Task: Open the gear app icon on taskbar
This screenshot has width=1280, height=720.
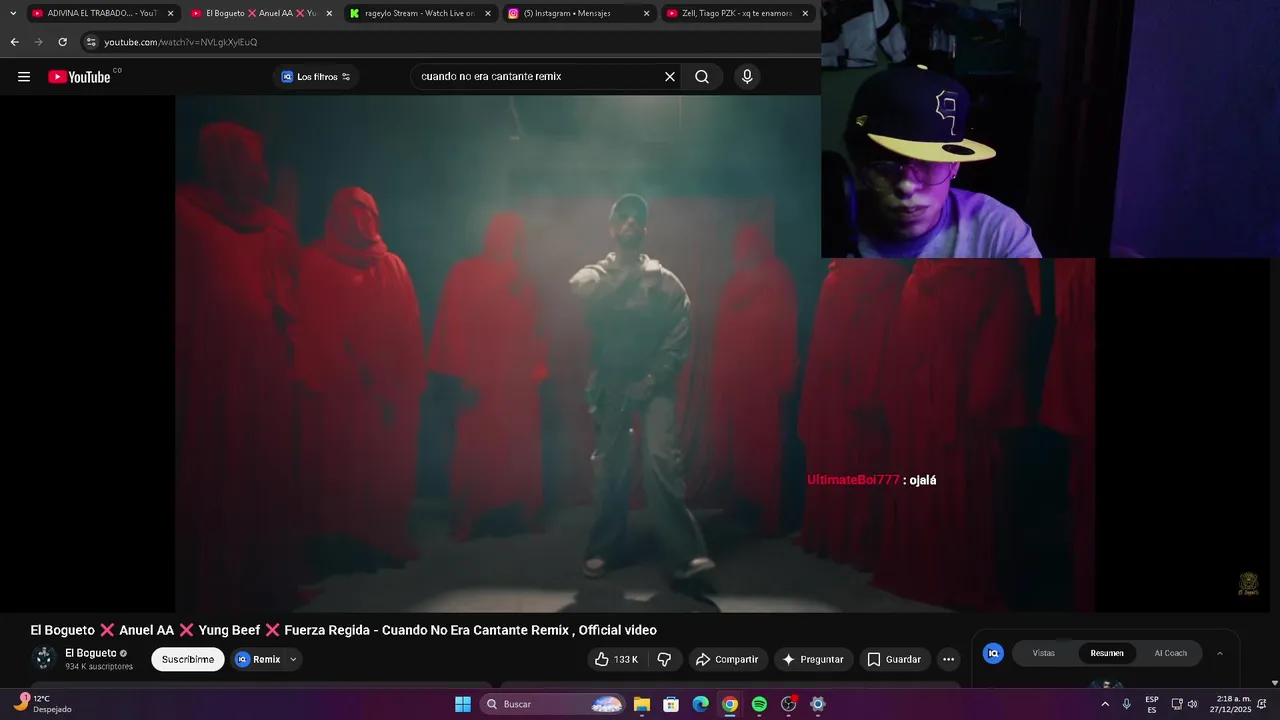Action: 818,704
